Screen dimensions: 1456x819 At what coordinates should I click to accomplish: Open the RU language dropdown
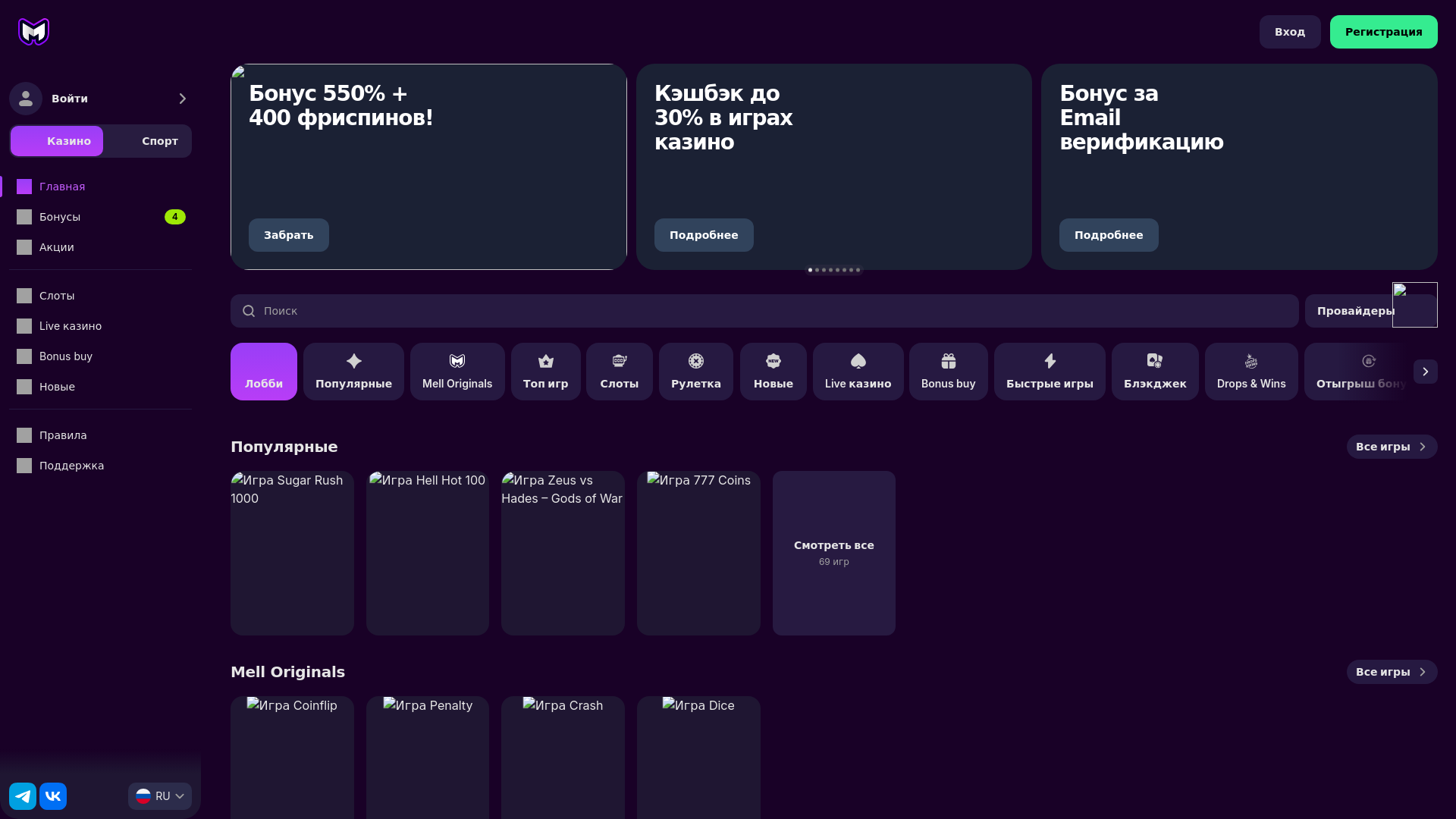tap(160, 796)
